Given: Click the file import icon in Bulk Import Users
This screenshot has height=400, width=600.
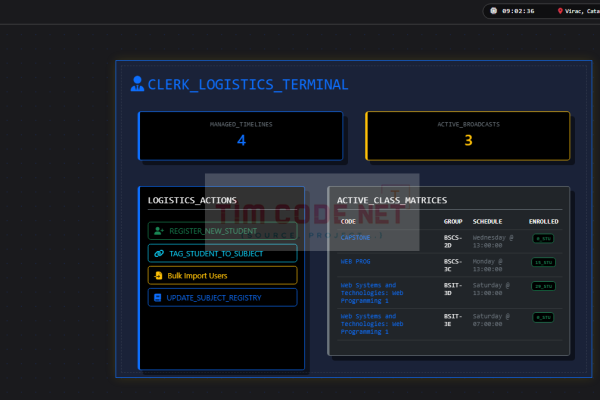Looking at the screenshot, I should (158, 276).
